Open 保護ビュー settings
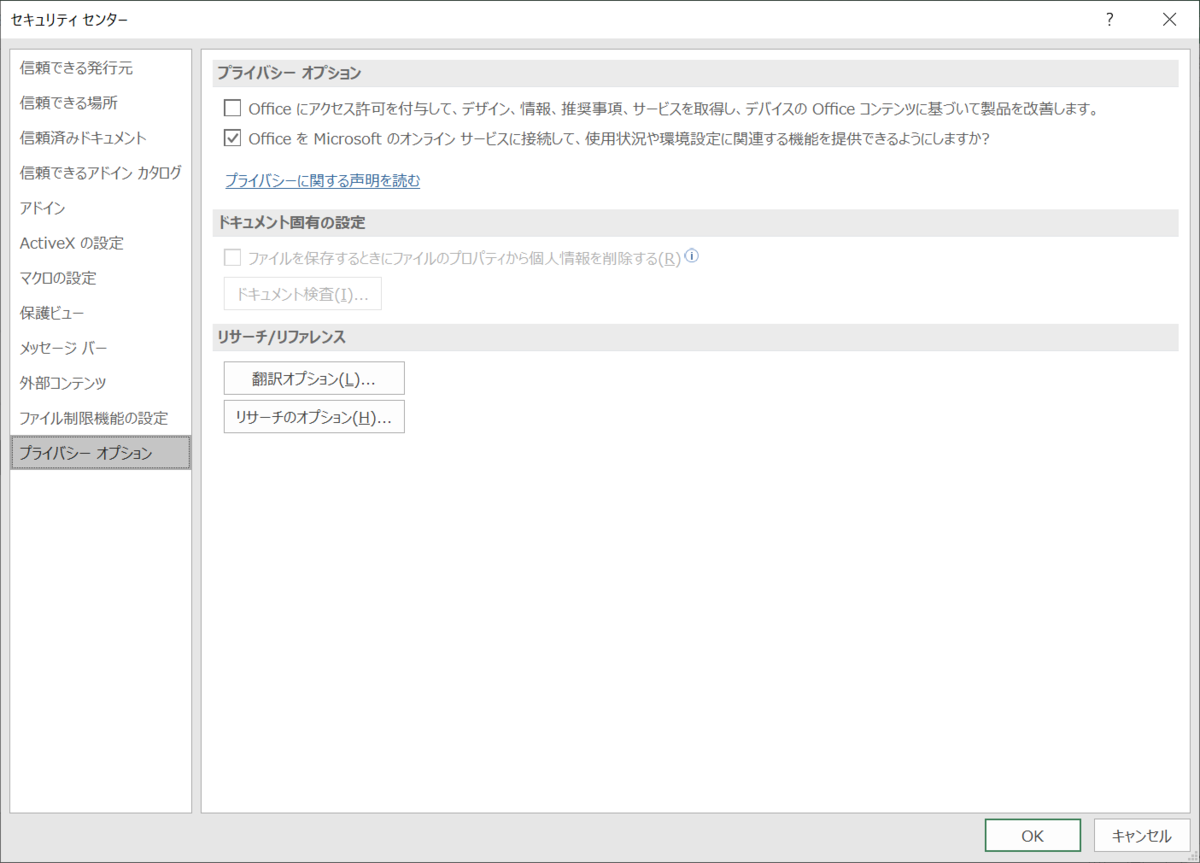The image size is (1200, 863). click(x=100, y=313)
